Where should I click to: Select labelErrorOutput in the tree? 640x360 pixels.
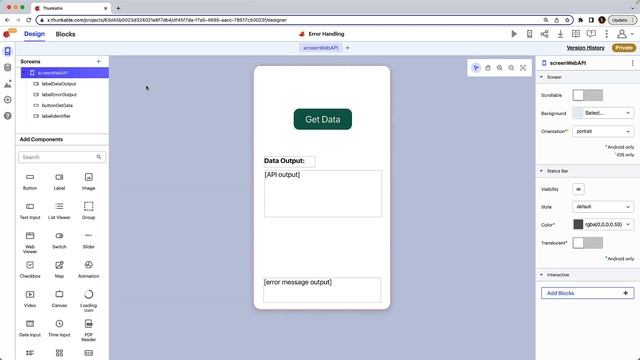click(59, 94)
